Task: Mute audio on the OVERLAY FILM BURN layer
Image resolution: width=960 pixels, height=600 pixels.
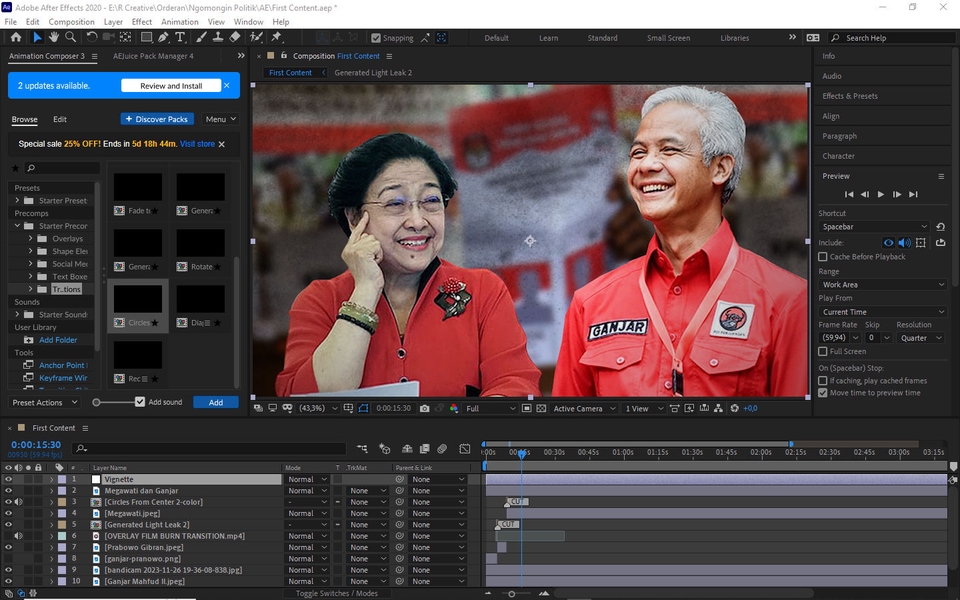Action: 20,535
